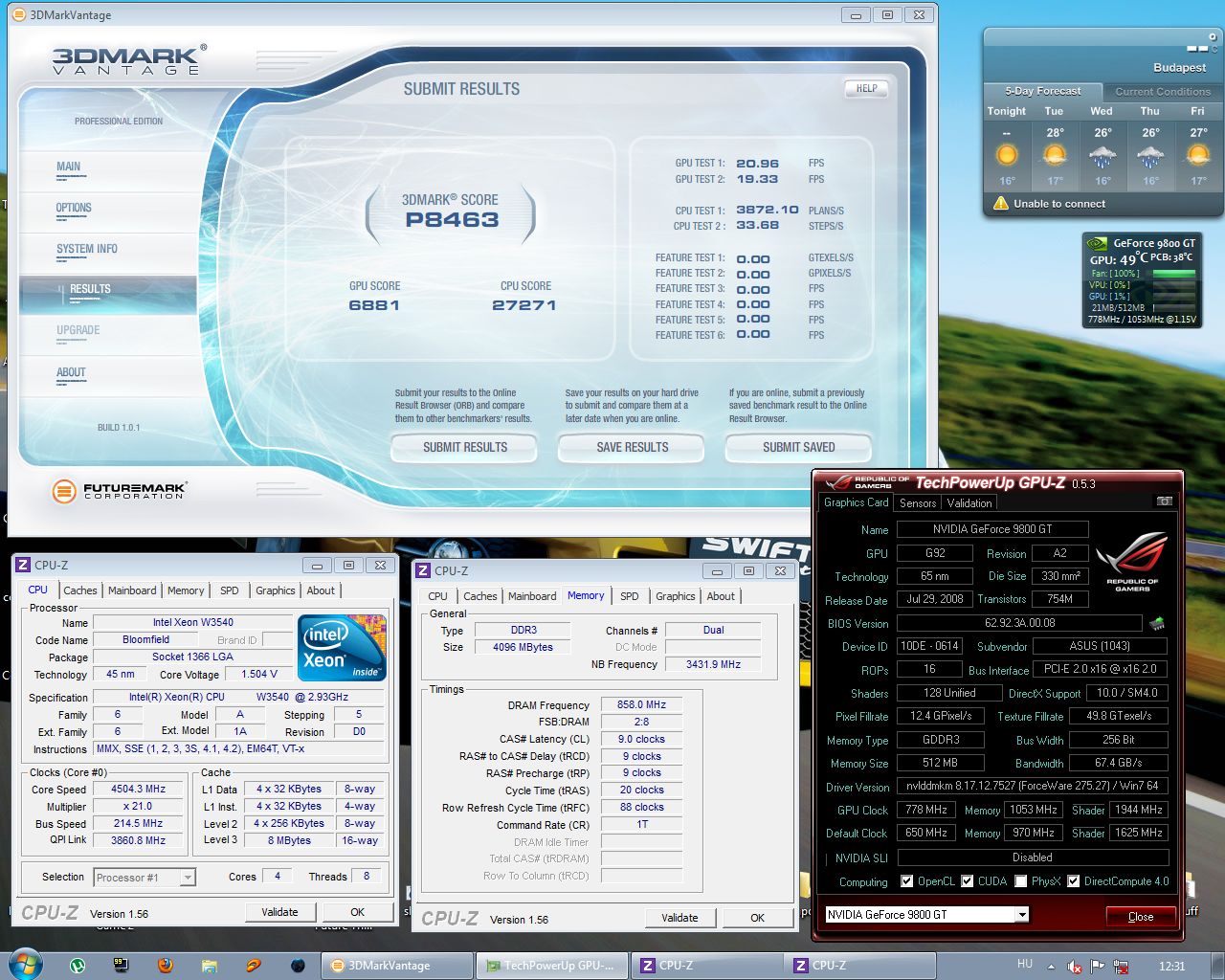Open Graphics tab in right CPU-Z window
1225x980 pixels.
coord(676,596)
